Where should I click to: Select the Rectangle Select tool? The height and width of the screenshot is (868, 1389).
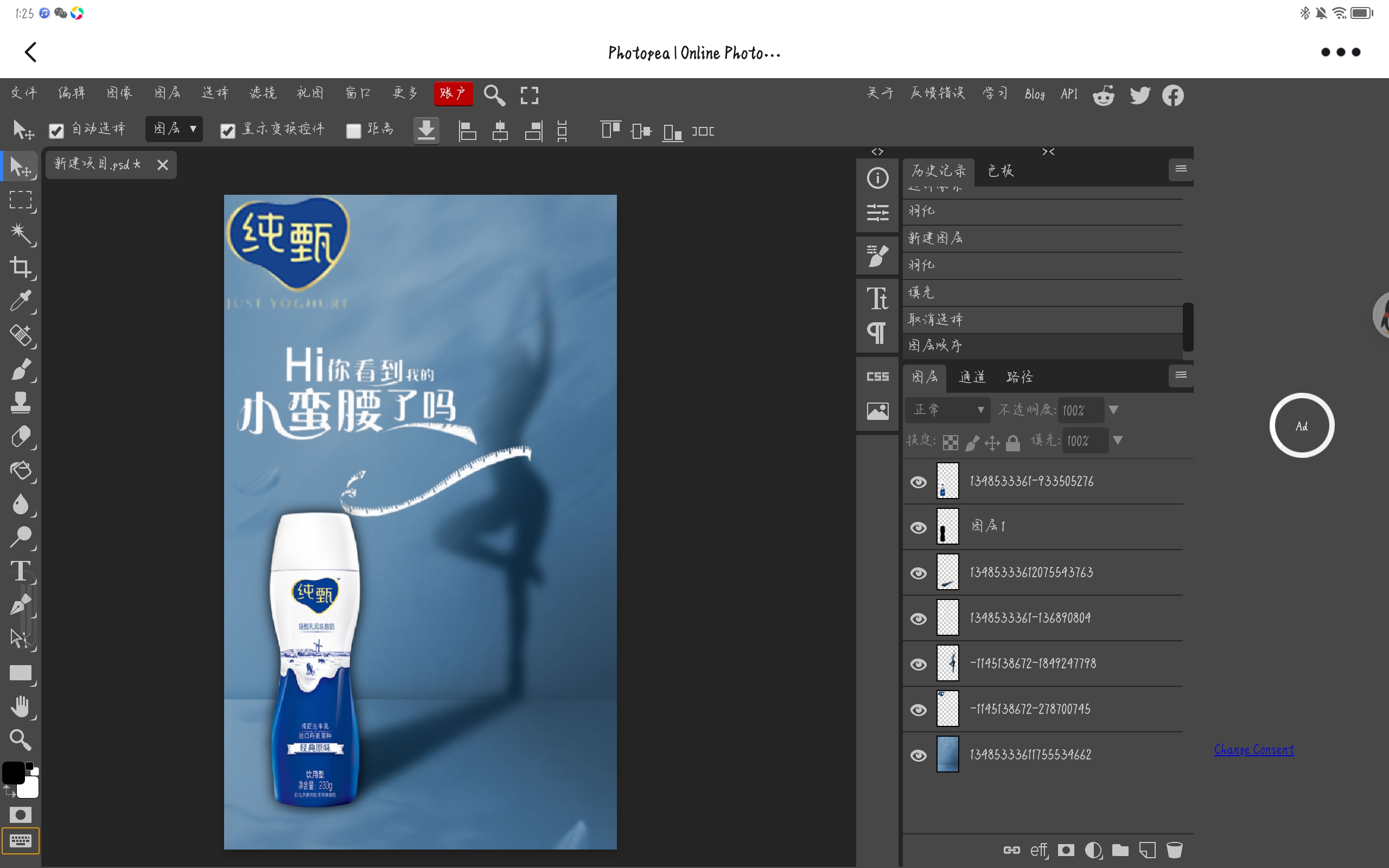tap(21, 200)
